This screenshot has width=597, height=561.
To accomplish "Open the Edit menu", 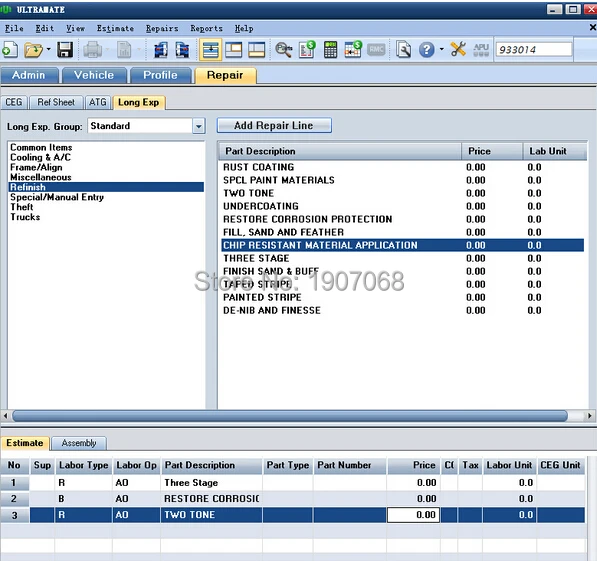I will (x=45, y=29).
